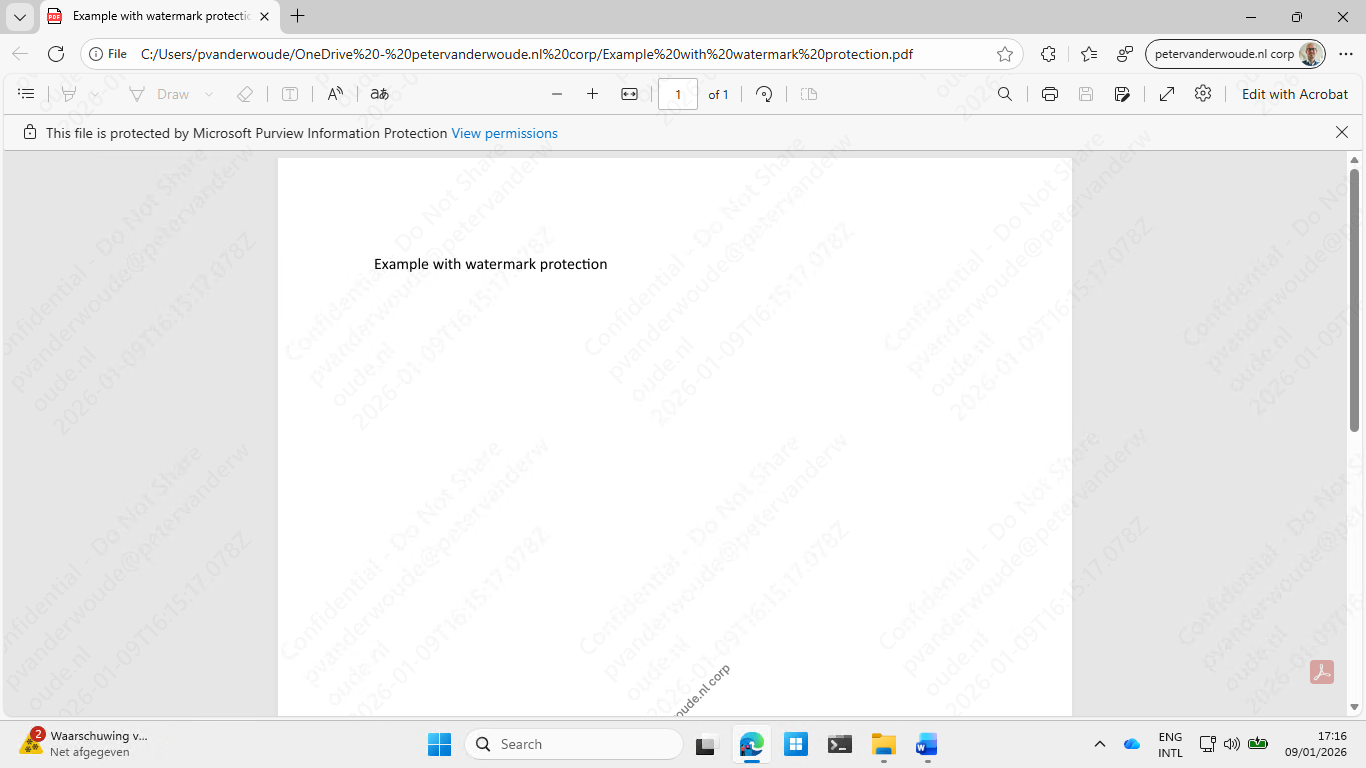Open the petervanderwoude.nl corp profile
The height and width of the screenshot is (768, 1366).
tap(1236, 54)
